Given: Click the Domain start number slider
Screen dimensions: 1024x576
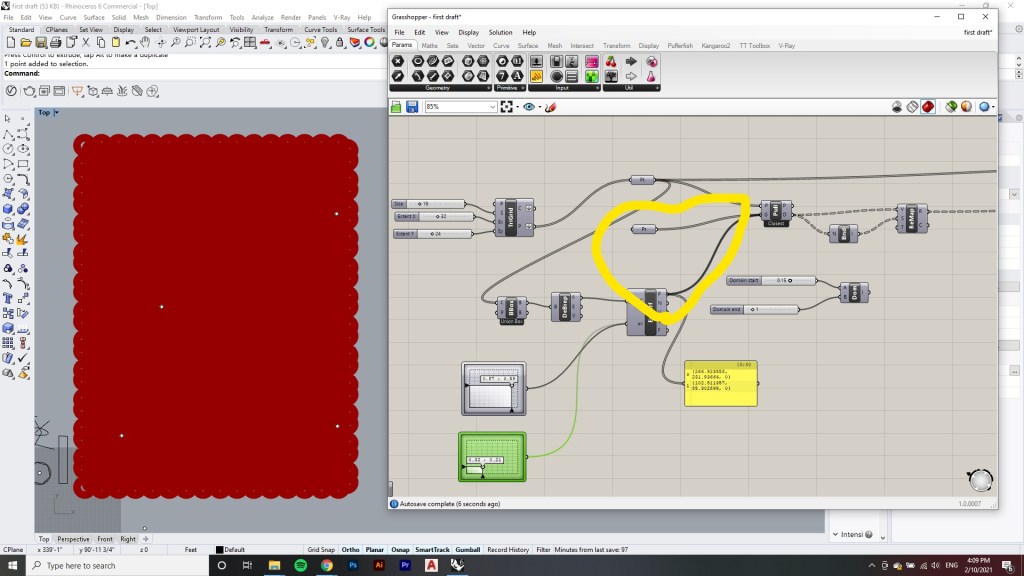Looking at the screenshot, I should [771, 281].
